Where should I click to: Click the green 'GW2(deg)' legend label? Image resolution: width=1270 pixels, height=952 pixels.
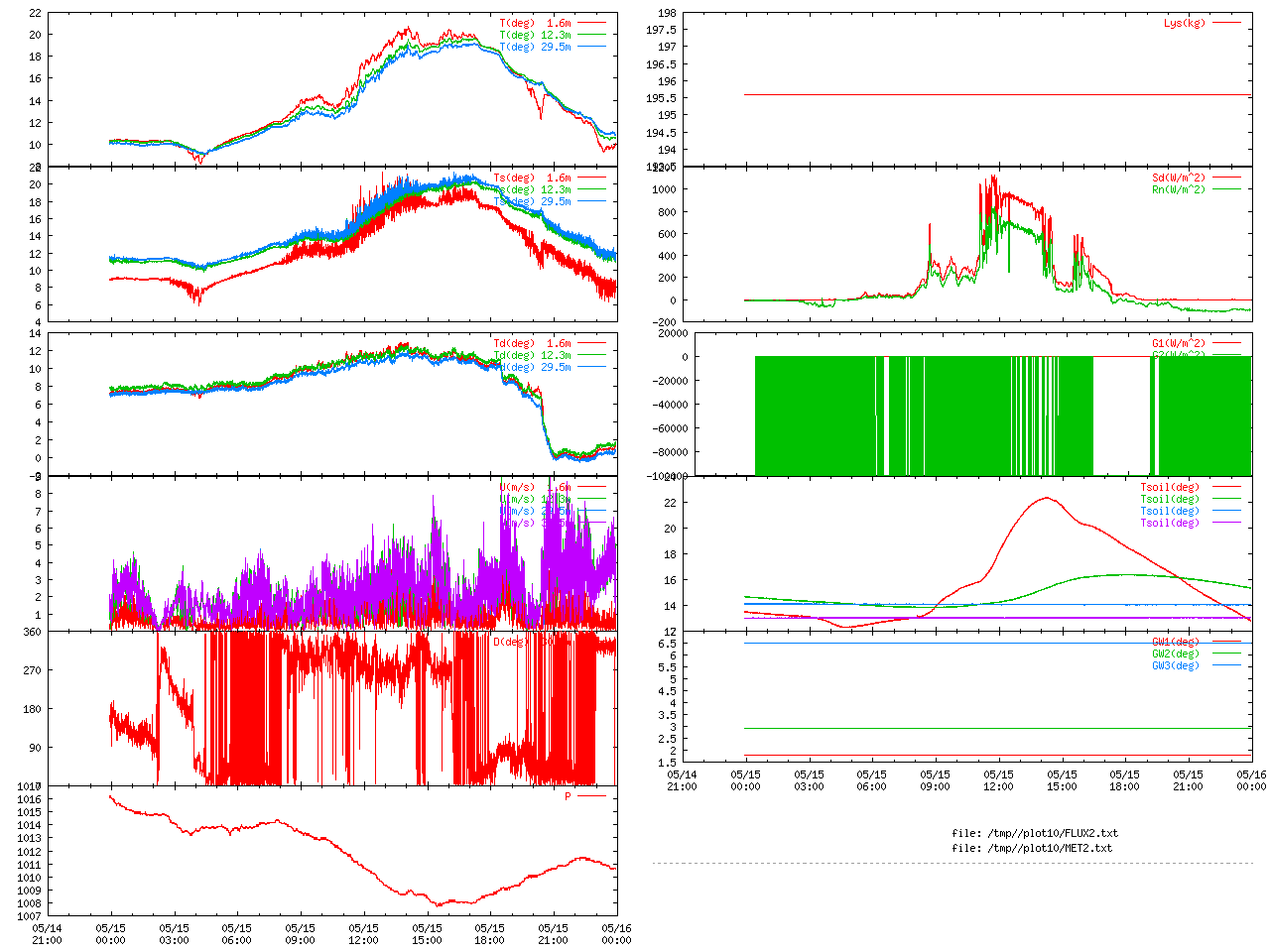(1176, 654)
